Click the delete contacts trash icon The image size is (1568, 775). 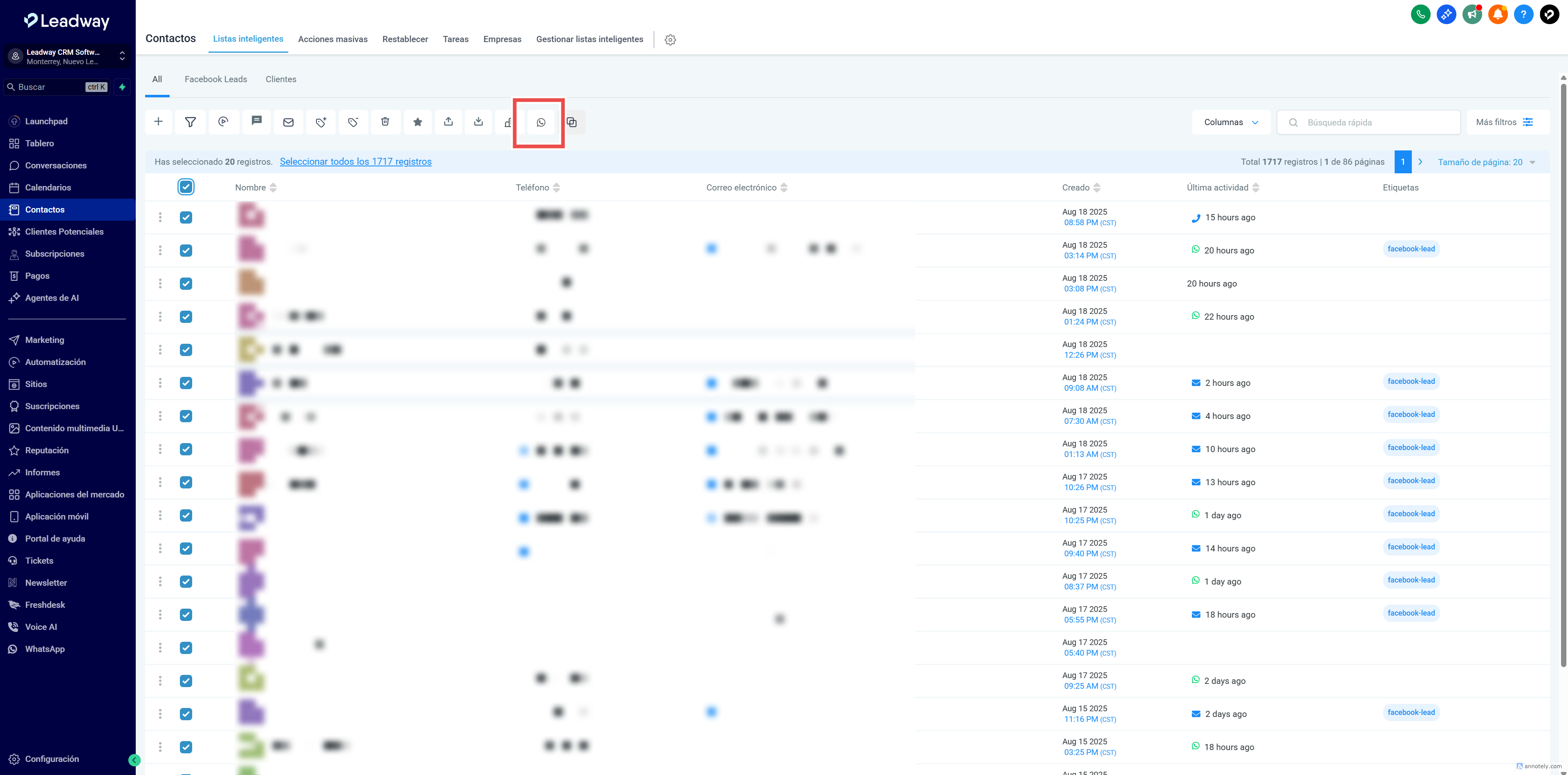tap(385, 122)
